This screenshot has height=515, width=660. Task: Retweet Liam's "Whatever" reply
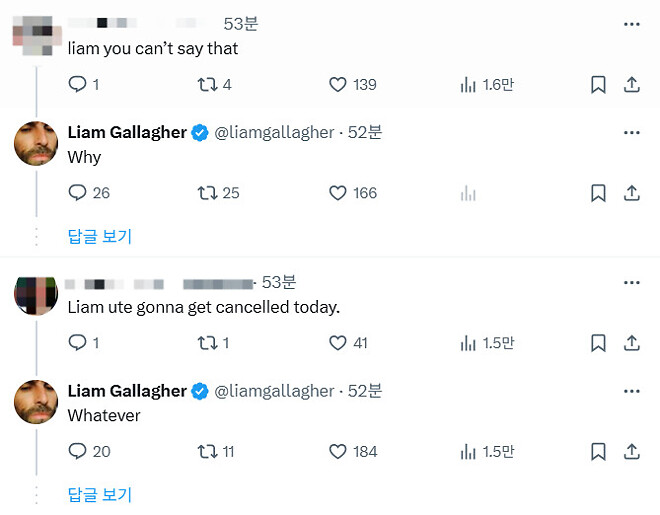208,451
